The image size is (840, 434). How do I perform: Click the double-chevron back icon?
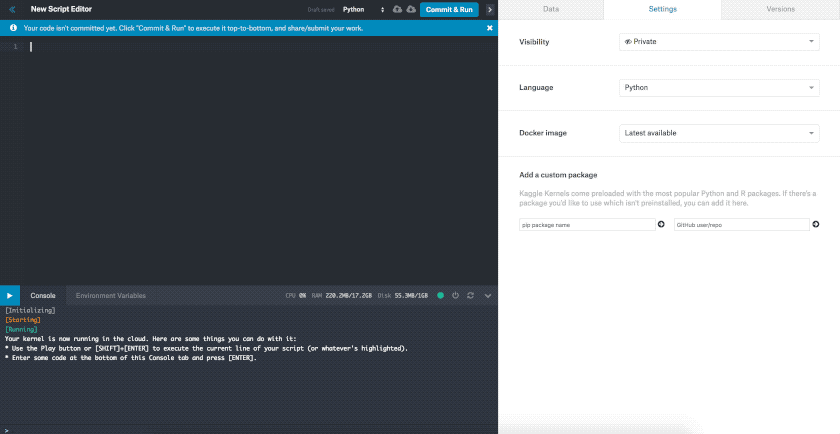tap(12, 10)
